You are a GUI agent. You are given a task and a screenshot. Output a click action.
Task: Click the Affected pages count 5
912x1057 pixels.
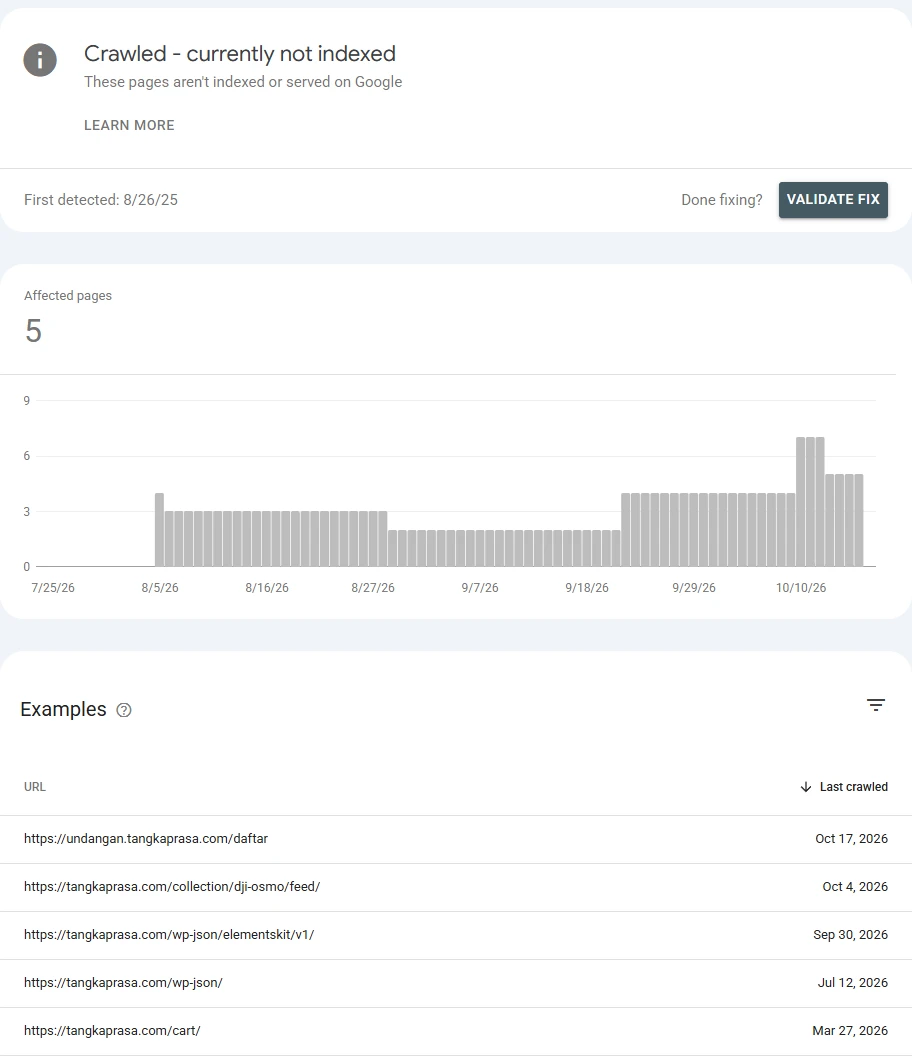pyautogui.click(x=34, y=331)
